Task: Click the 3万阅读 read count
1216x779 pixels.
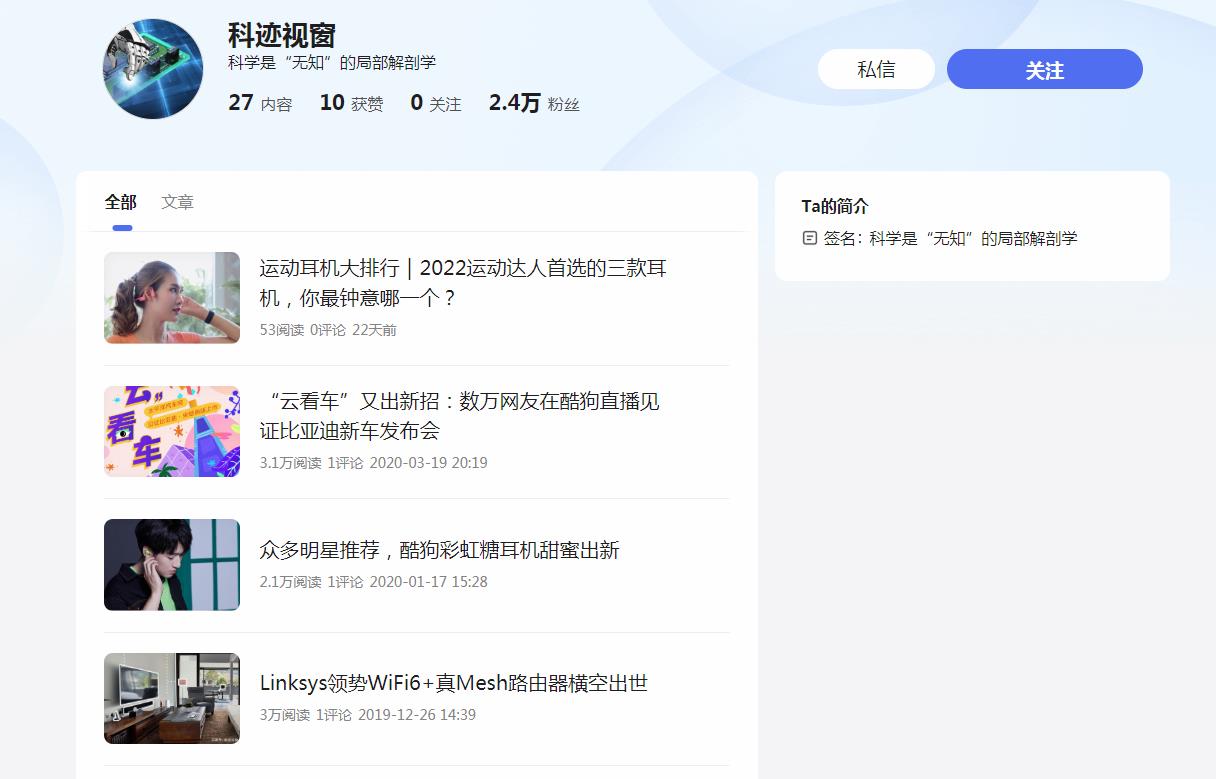Action: pyautogui.click(x=285, y=715)
